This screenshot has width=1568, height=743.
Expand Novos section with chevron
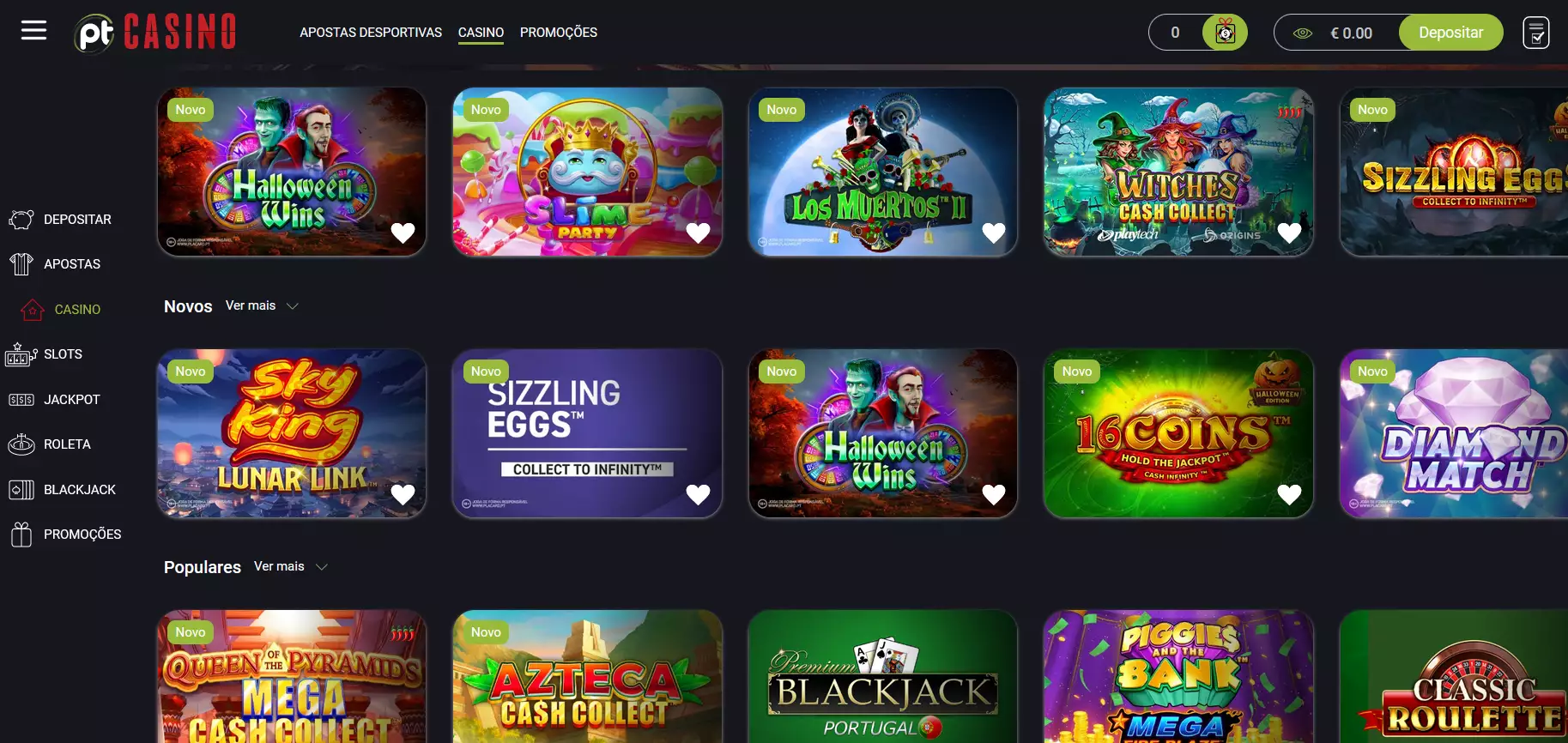pyautogui.click(x=292, y=306)
